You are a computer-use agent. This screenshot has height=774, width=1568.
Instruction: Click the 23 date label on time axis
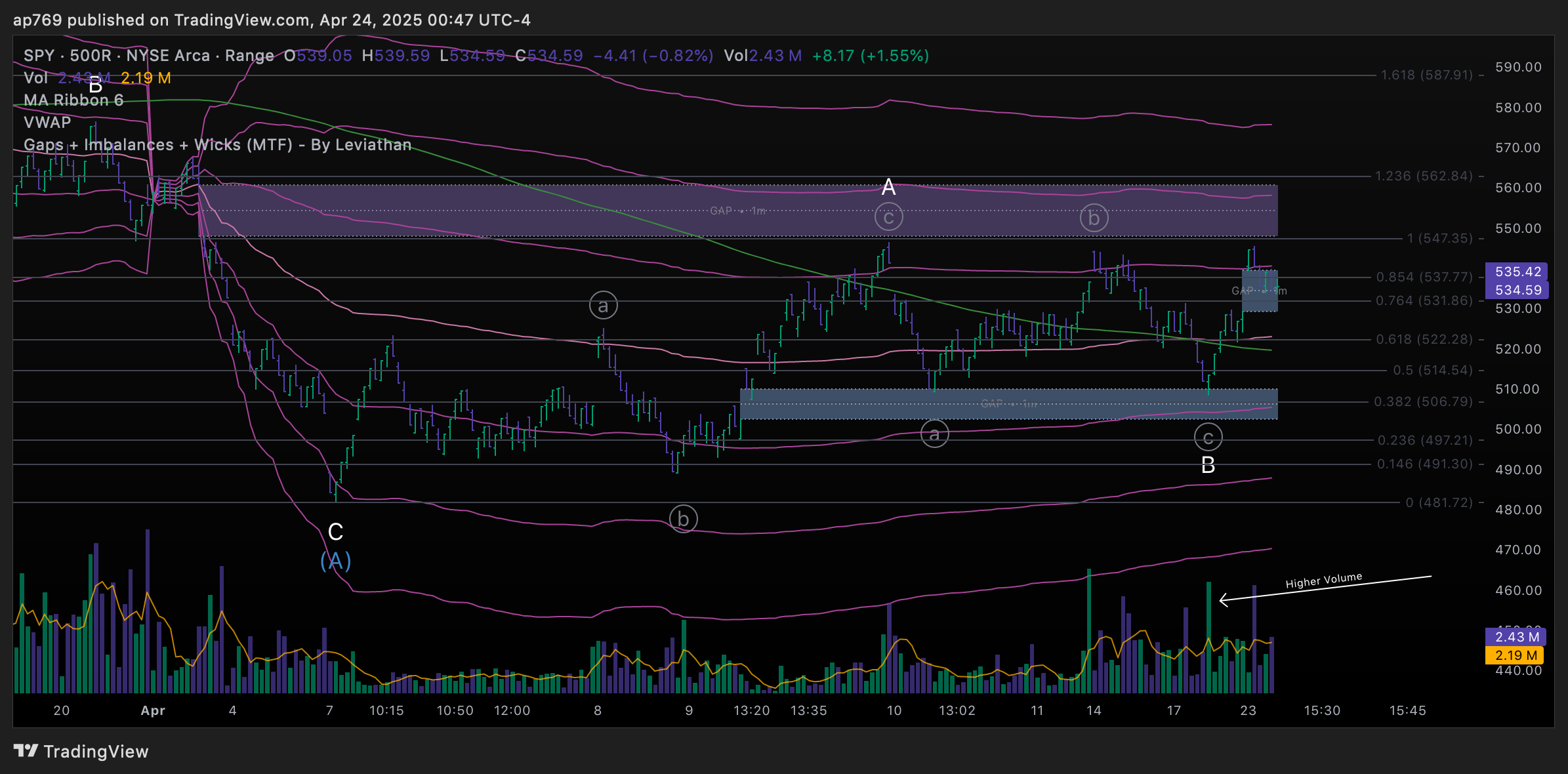(1248, 710)
